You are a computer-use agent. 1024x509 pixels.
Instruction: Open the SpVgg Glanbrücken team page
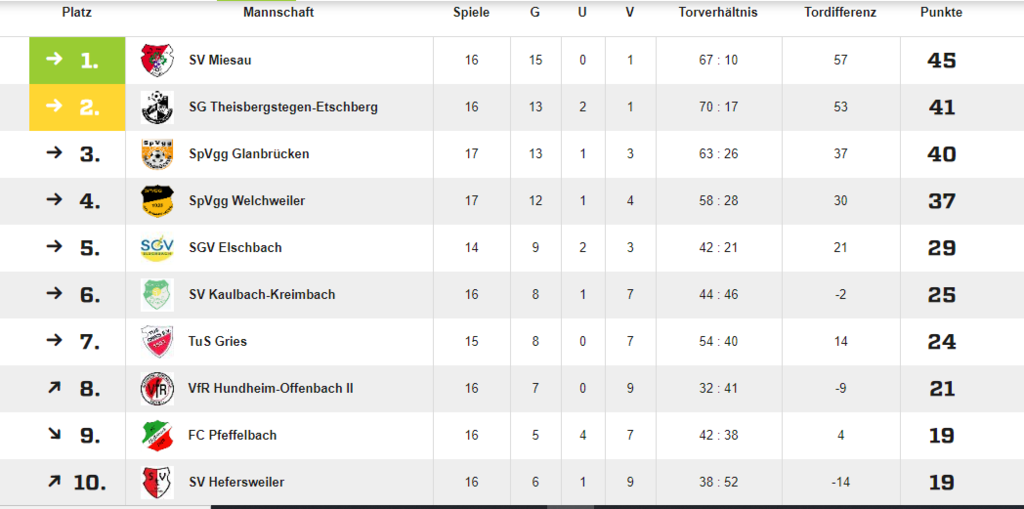pyautogui.click(x=249, y=154)
